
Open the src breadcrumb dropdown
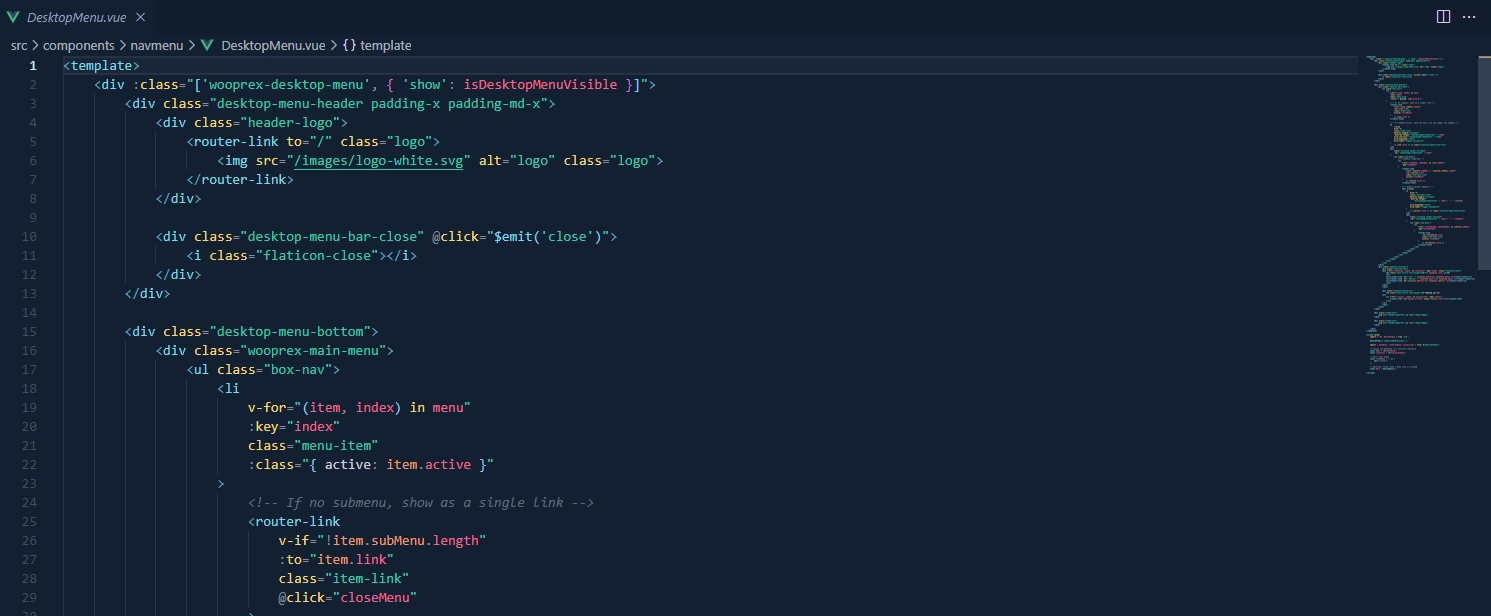coord(19,45)
